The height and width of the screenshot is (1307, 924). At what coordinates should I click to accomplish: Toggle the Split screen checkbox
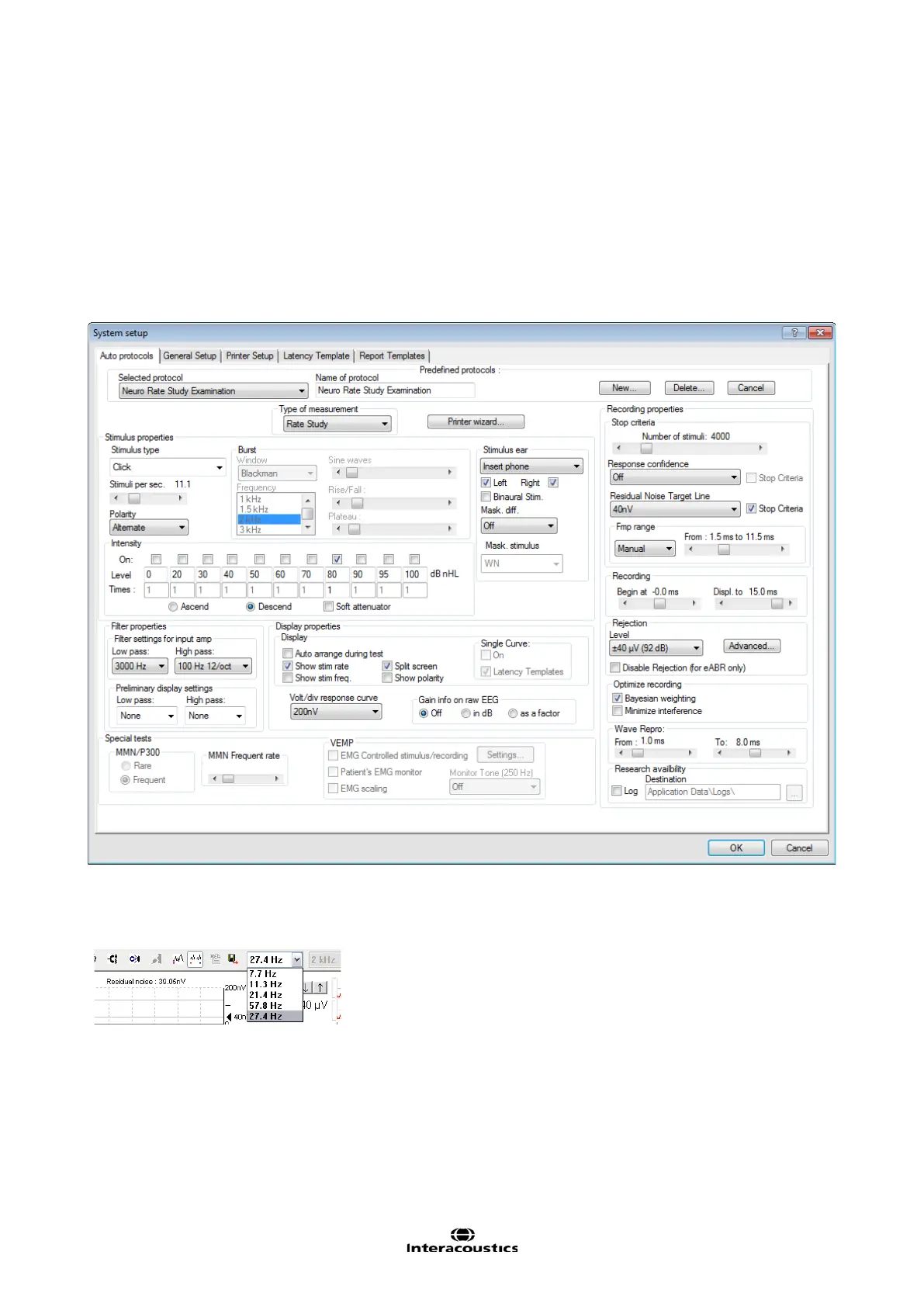[387, 666]
